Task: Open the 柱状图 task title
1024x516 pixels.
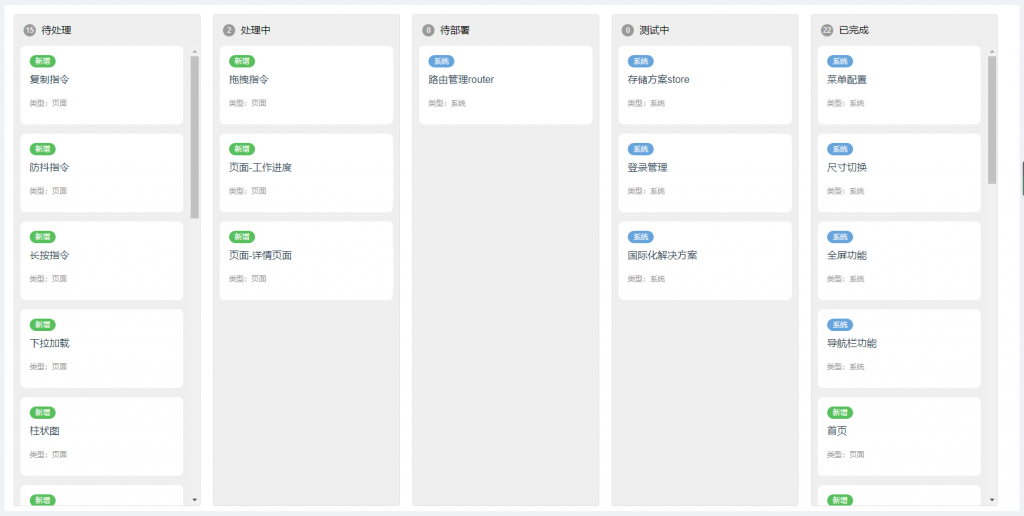Action: coord(44,431)
